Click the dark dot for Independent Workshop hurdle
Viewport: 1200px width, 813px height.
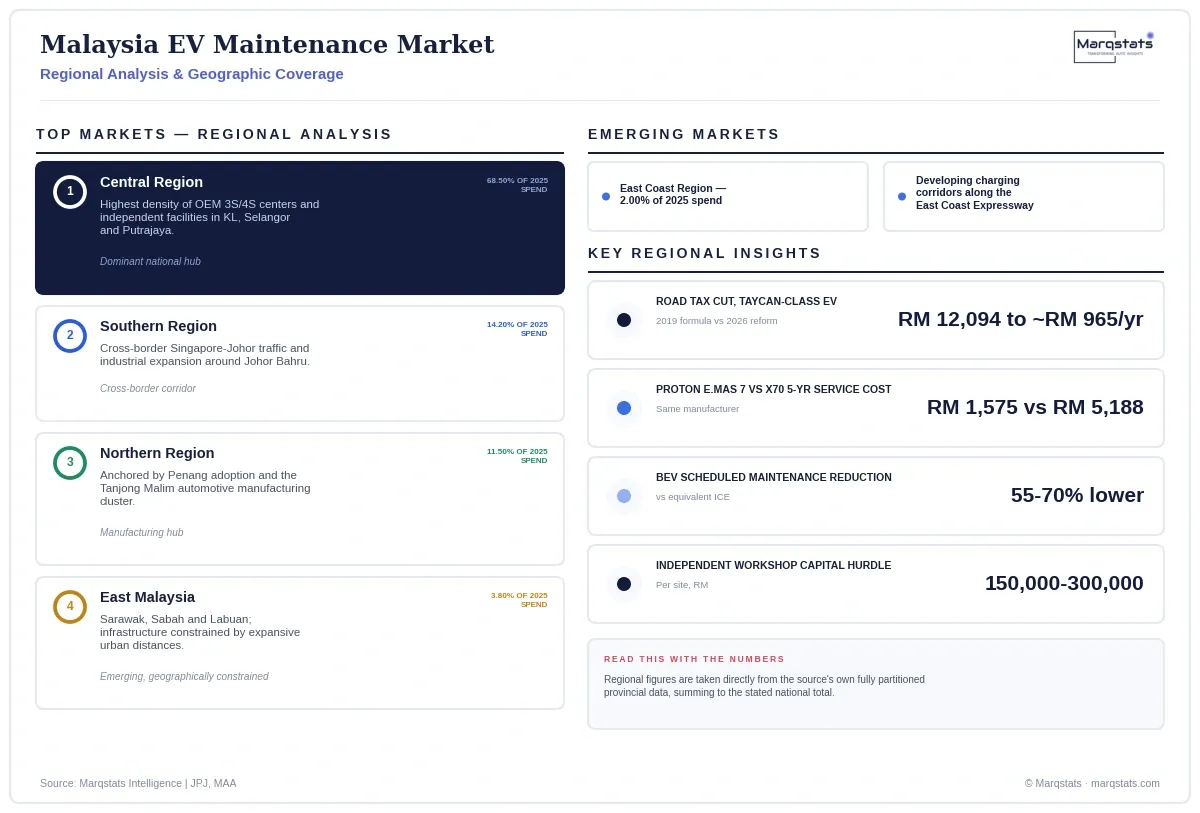[x=624, y=584]
